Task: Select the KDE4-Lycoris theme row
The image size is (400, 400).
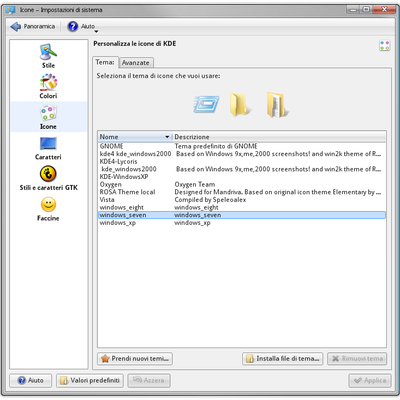Action: click(x=242, y=161)
